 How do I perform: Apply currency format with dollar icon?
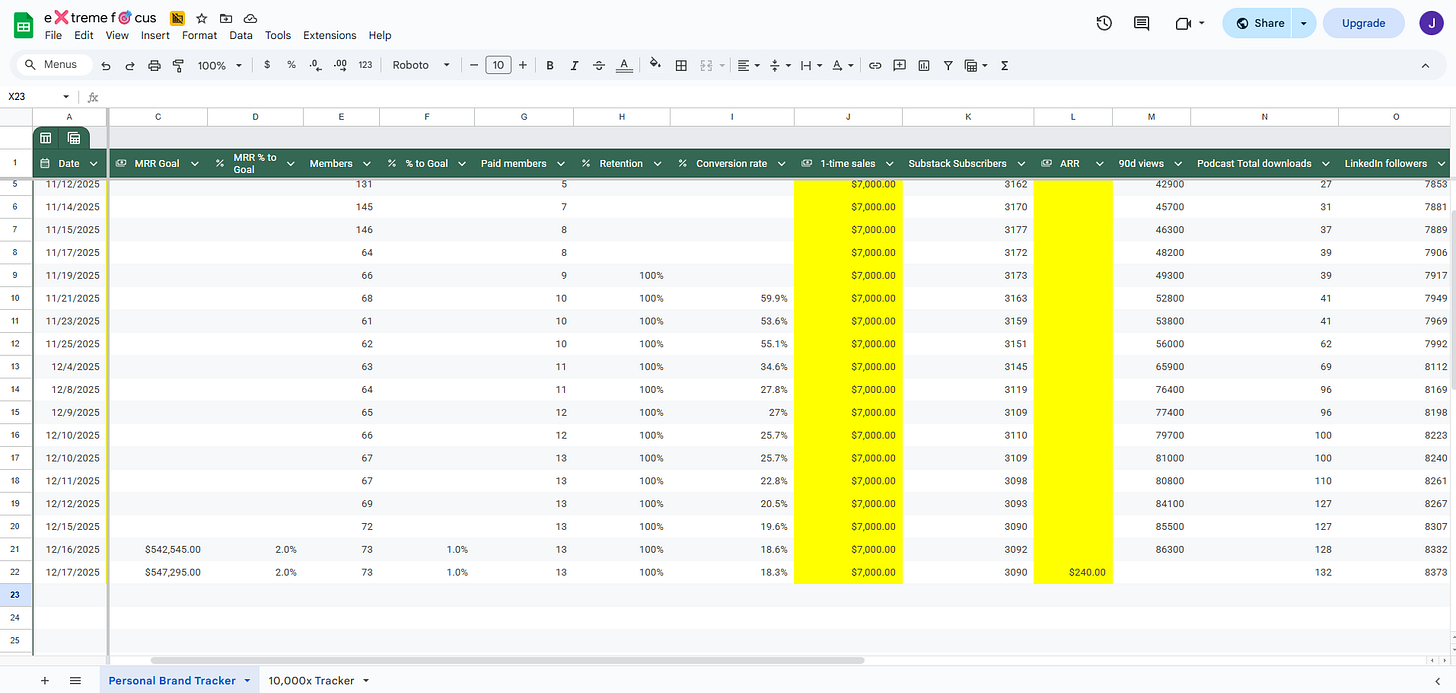[x=267, y=65]
